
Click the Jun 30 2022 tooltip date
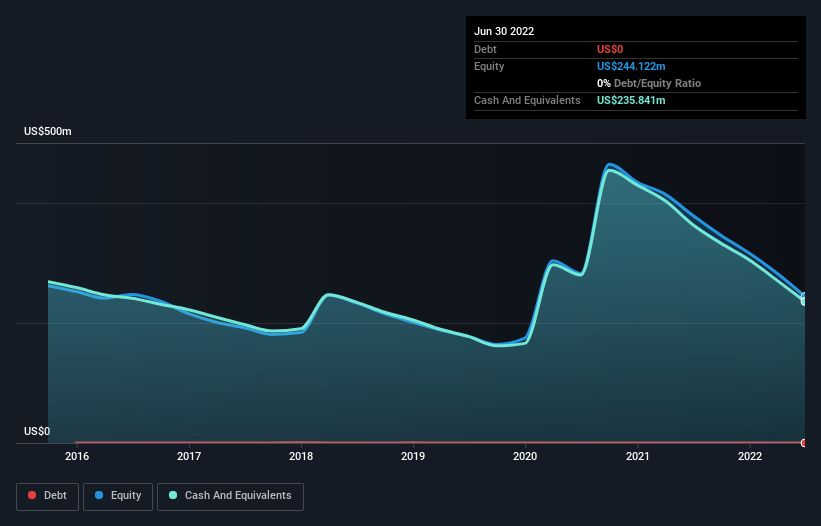(x=504, y=31)
